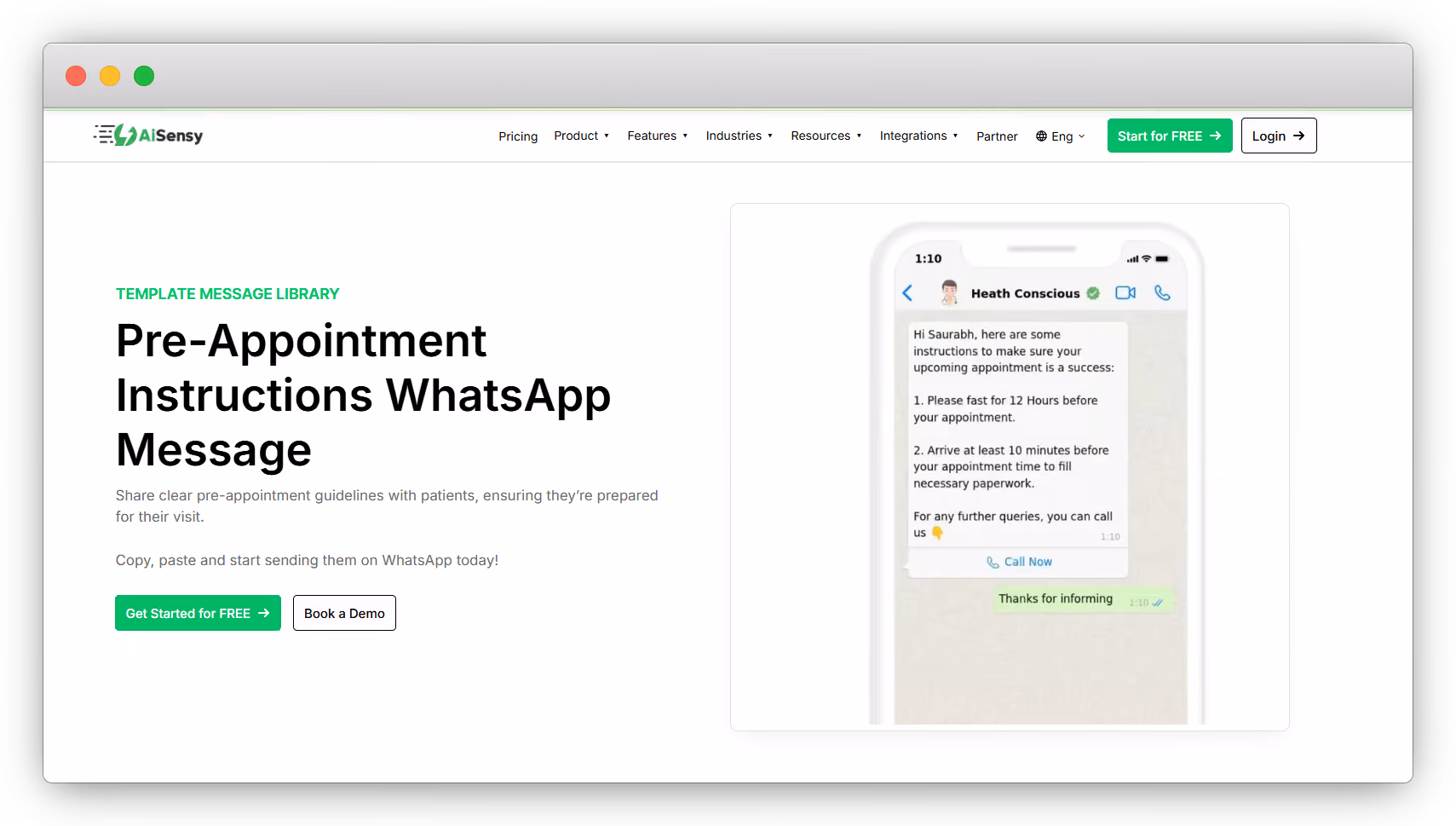This screenshot has width=1456, height=826.
Task: Open the Partner page
Action: (997, 136)
